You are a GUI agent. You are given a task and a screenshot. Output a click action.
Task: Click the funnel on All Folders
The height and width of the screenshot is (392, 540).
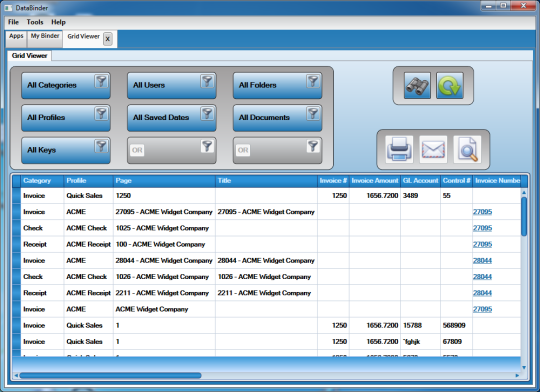click(x=313, y=82)
